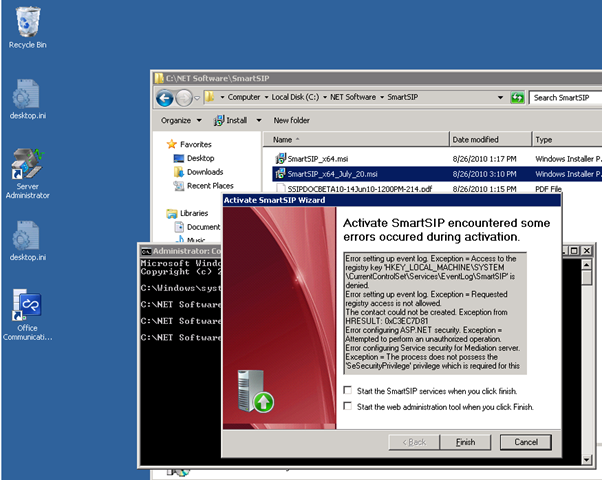Click the Favorites star icon
Screen dimensions: 602x480
pyautogui.click(x=172, y=144)
